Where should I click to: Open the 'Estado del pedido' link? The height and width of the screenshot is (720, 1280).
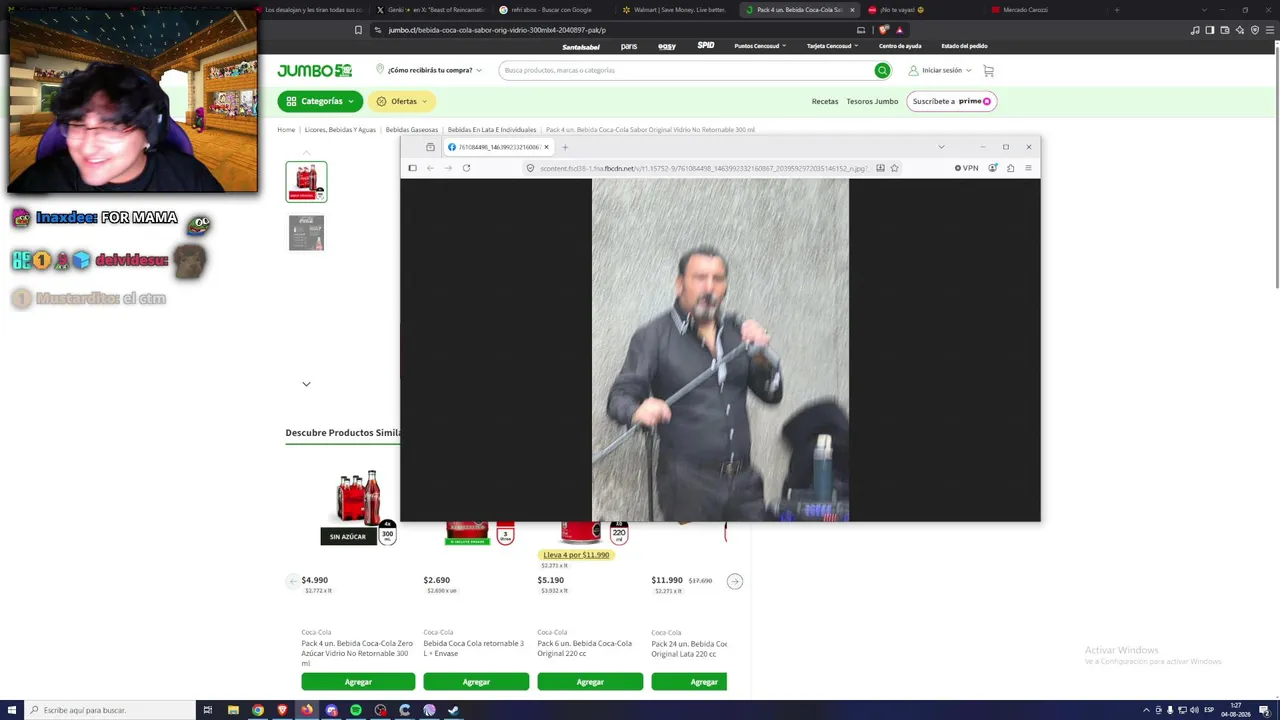click(x=964, y=46)
